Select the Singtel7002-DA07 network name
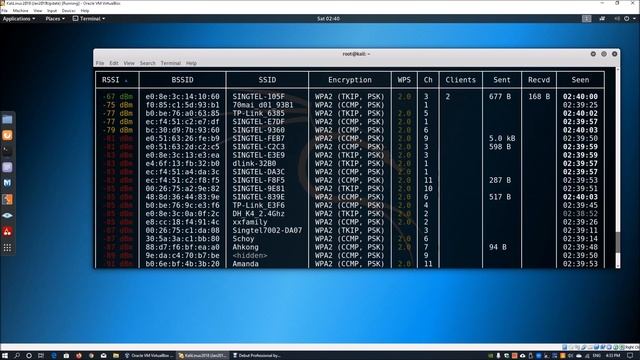The width and height of the screenshot is (640, 360). click(x=267, y=231)
